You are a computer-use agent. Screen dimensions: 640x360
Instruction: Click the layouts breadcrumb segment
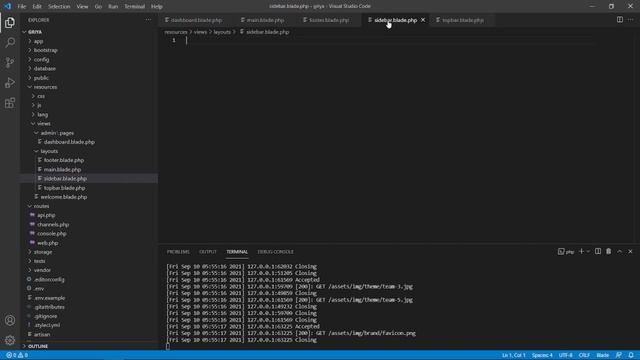(222, 32)
